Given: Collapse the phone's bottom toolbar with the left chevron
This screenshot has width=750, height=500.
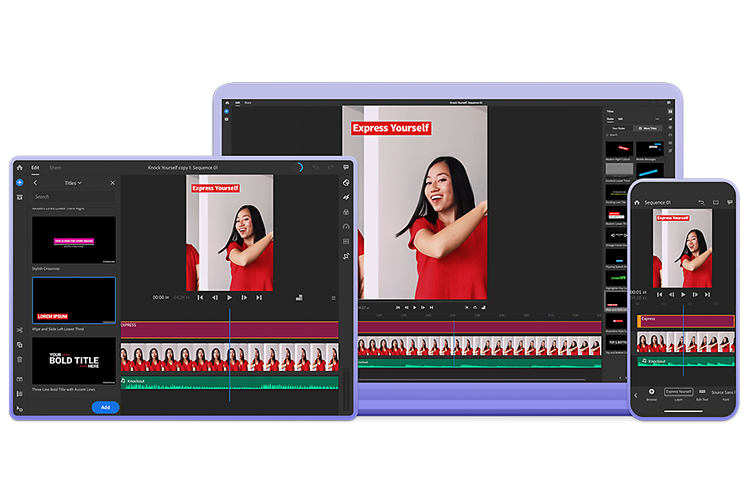Looking at the screenshot, I should click(x=635, y=394).
